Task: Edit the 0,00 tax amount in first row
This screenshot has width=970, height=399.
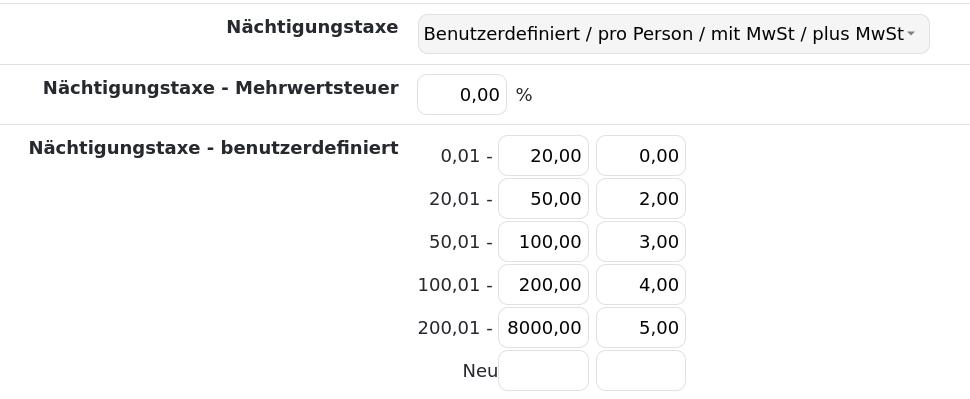Action: coord(641,156)
